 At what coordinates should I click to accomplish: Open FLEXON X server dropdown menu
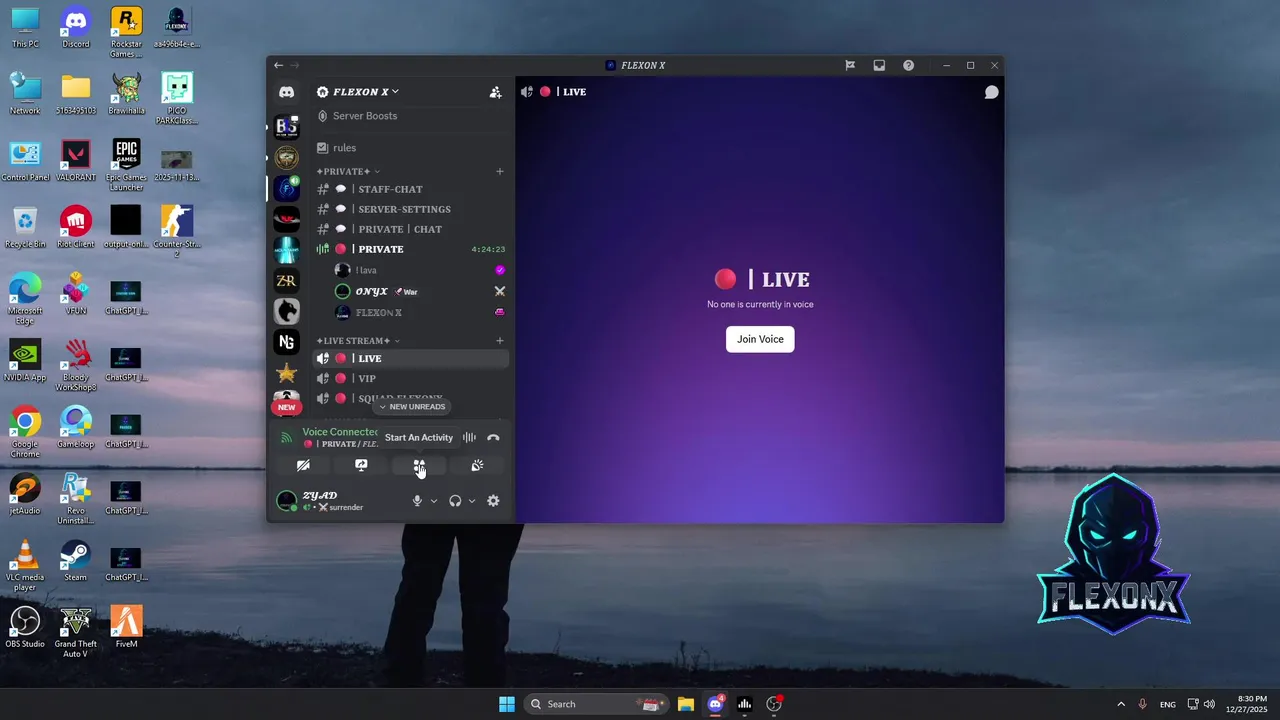point(358,92)
